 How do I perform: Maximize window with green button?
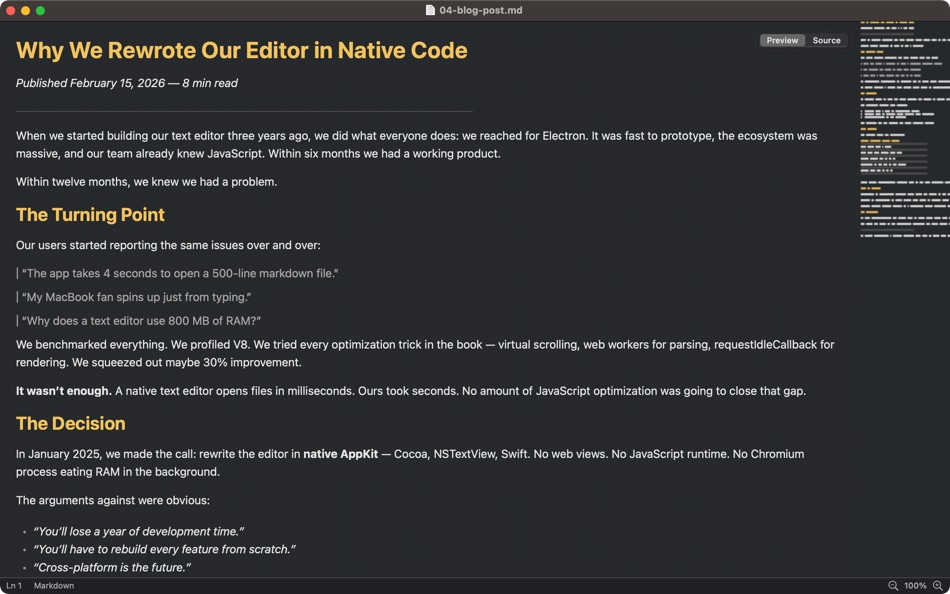point(40,10)
